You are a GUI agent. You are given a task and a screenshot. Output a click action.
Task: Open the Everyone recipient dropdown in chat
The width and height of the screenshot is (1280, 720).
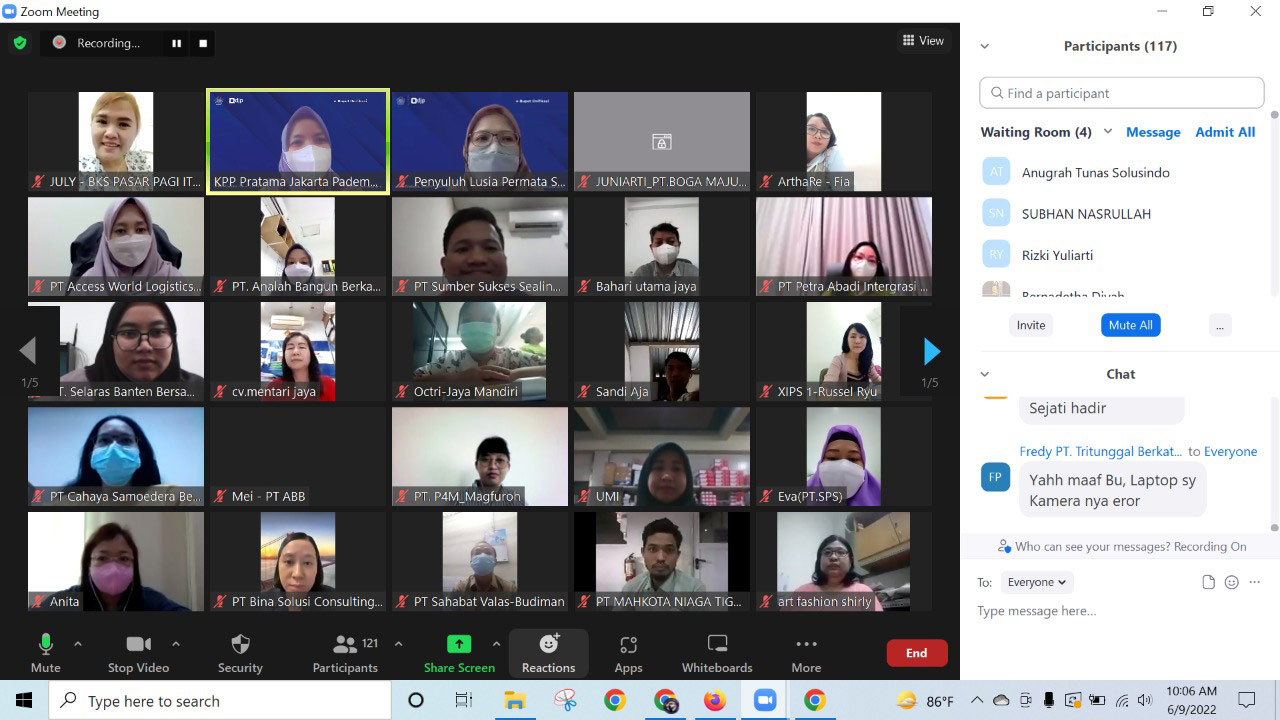tap(1034, 582)
